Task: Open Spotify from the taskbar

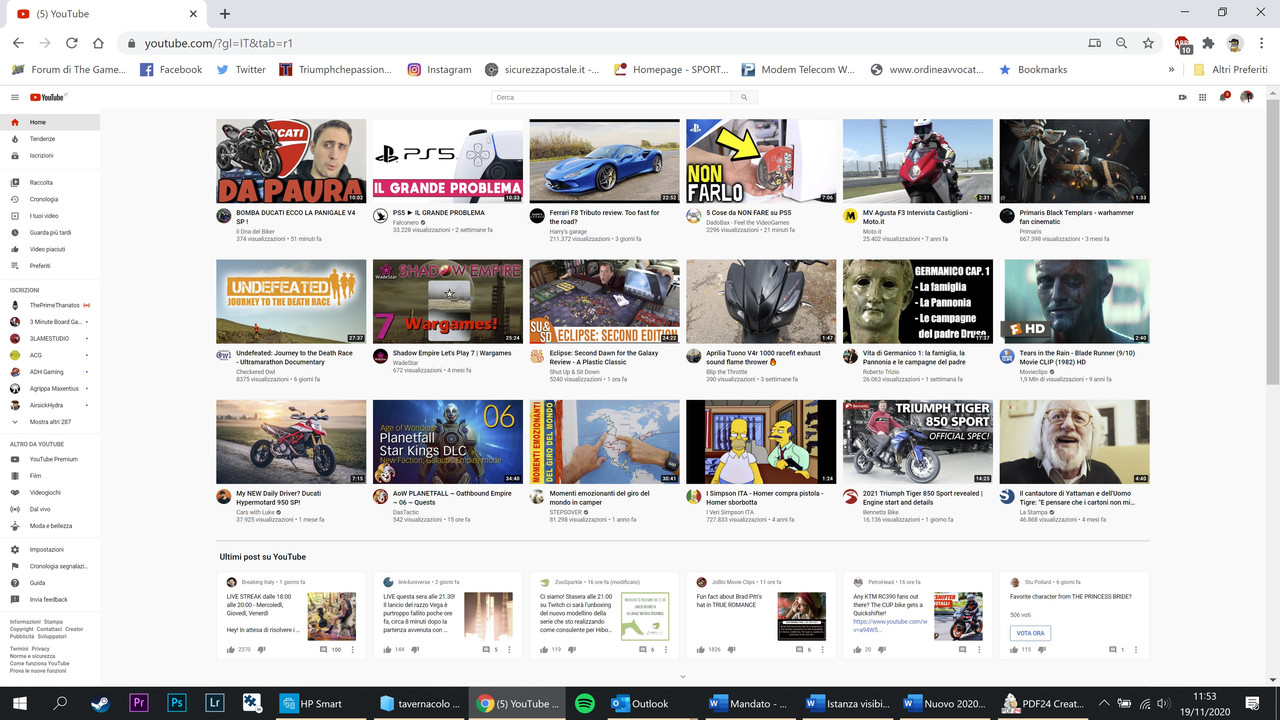Action: coord(585,703)
